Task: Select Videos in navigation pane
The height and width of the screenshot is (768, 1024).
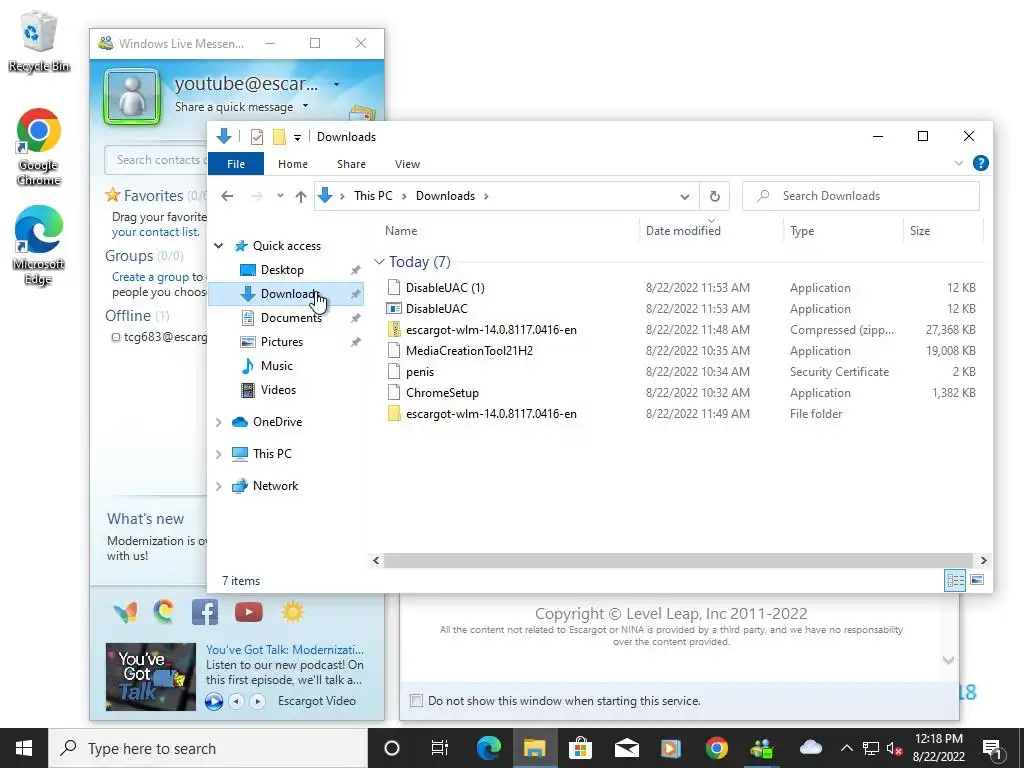Action: coord(278,390)
